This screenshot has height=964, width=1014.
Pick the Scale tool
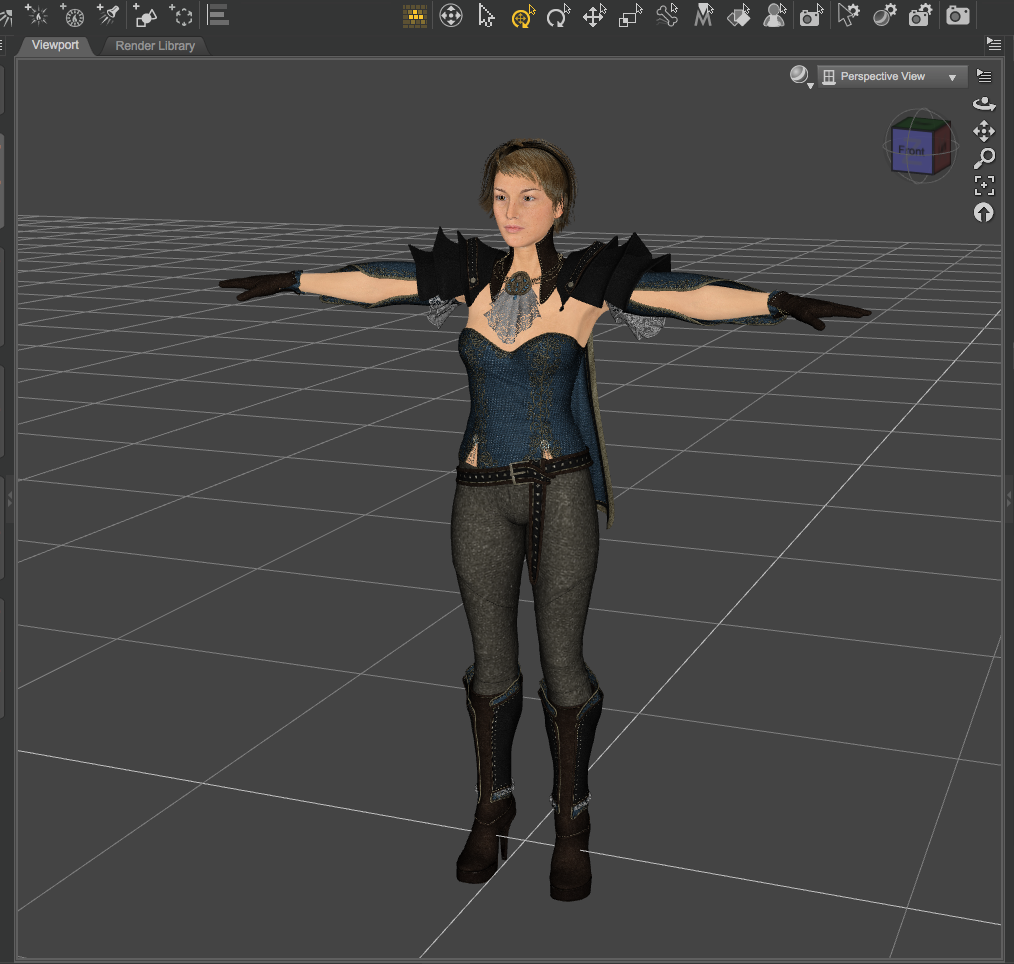(x=630, y=16)
